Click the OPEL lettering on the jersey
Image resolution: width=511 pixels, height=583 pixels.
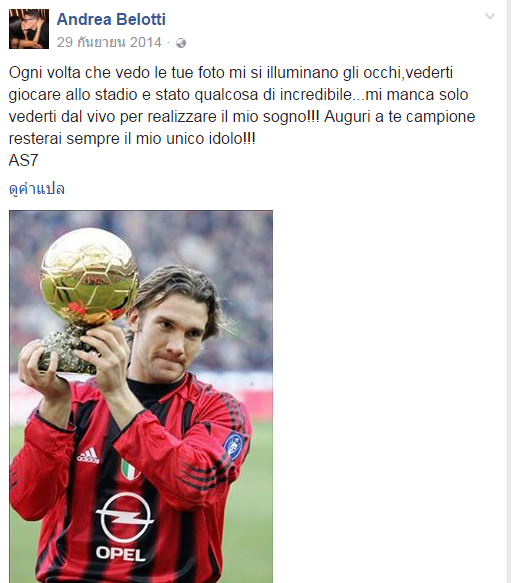point(120,554)
